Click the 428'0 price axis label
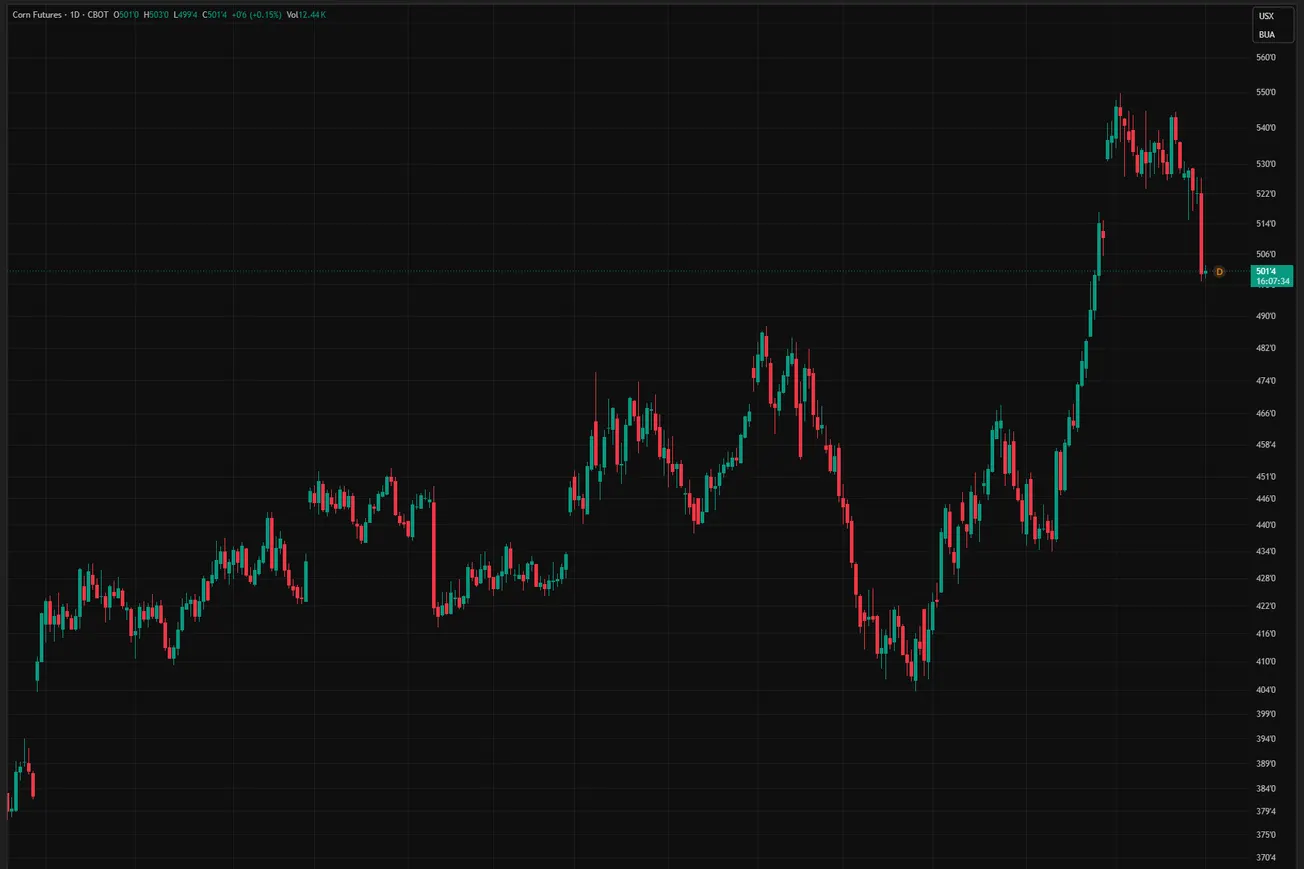The height and width of the screenshot is (869, 1304). pos(1266,579)
